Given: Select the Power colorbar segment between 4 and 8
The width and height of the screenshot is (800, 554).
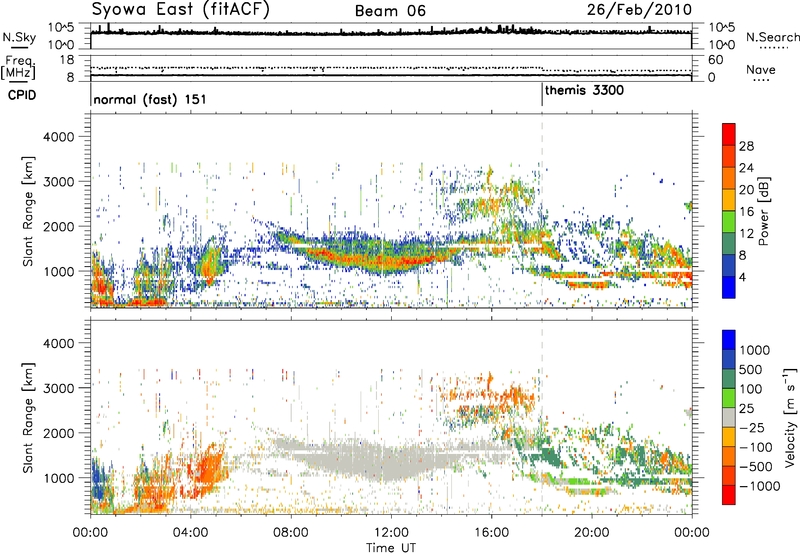Looking at the screenshot, I should pos(729,266).
